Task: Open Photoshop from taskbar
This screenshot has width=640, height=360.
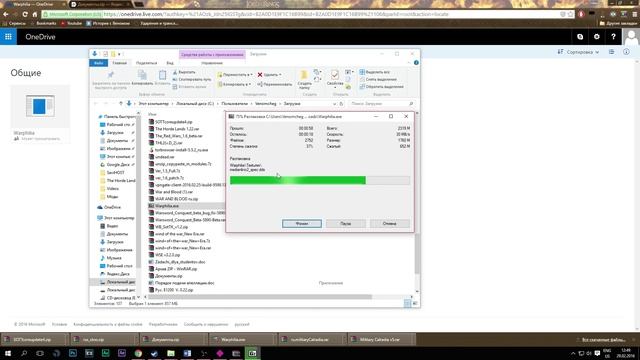Action: click(x=73, y=353)
